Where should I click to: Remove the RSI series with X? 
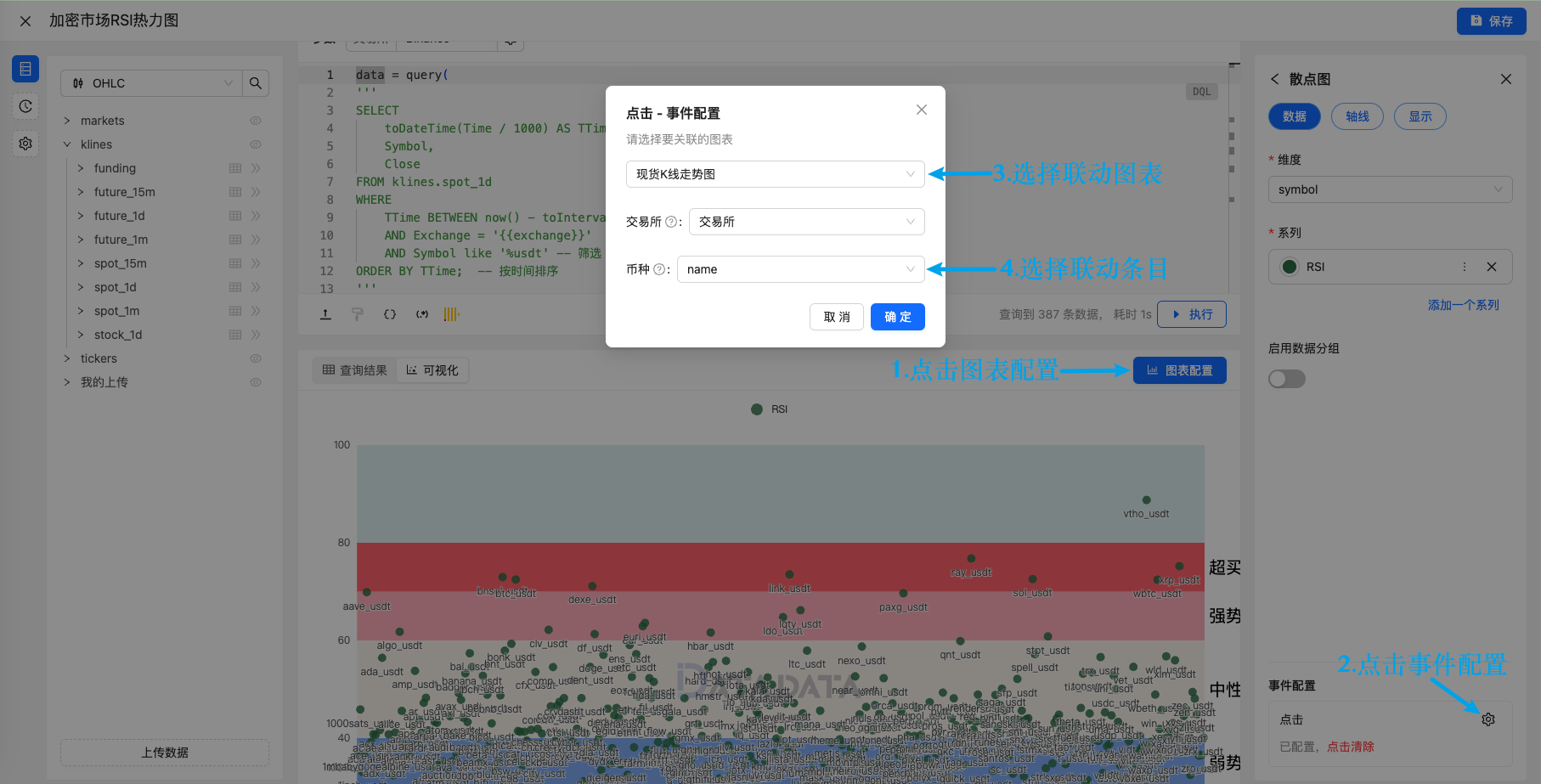click(x=1492, y=267)
